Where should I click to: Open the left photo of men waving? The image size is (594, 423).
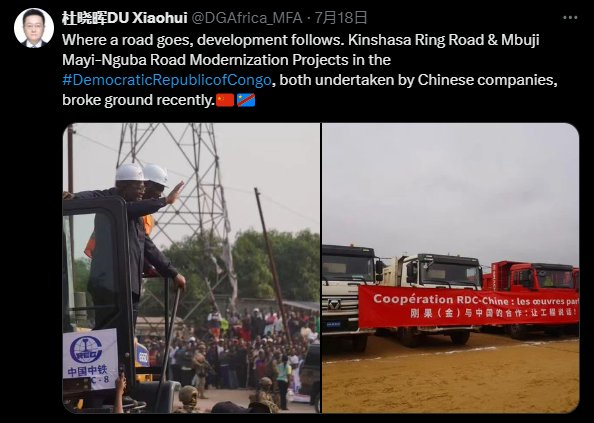click(x=191, y=268)
